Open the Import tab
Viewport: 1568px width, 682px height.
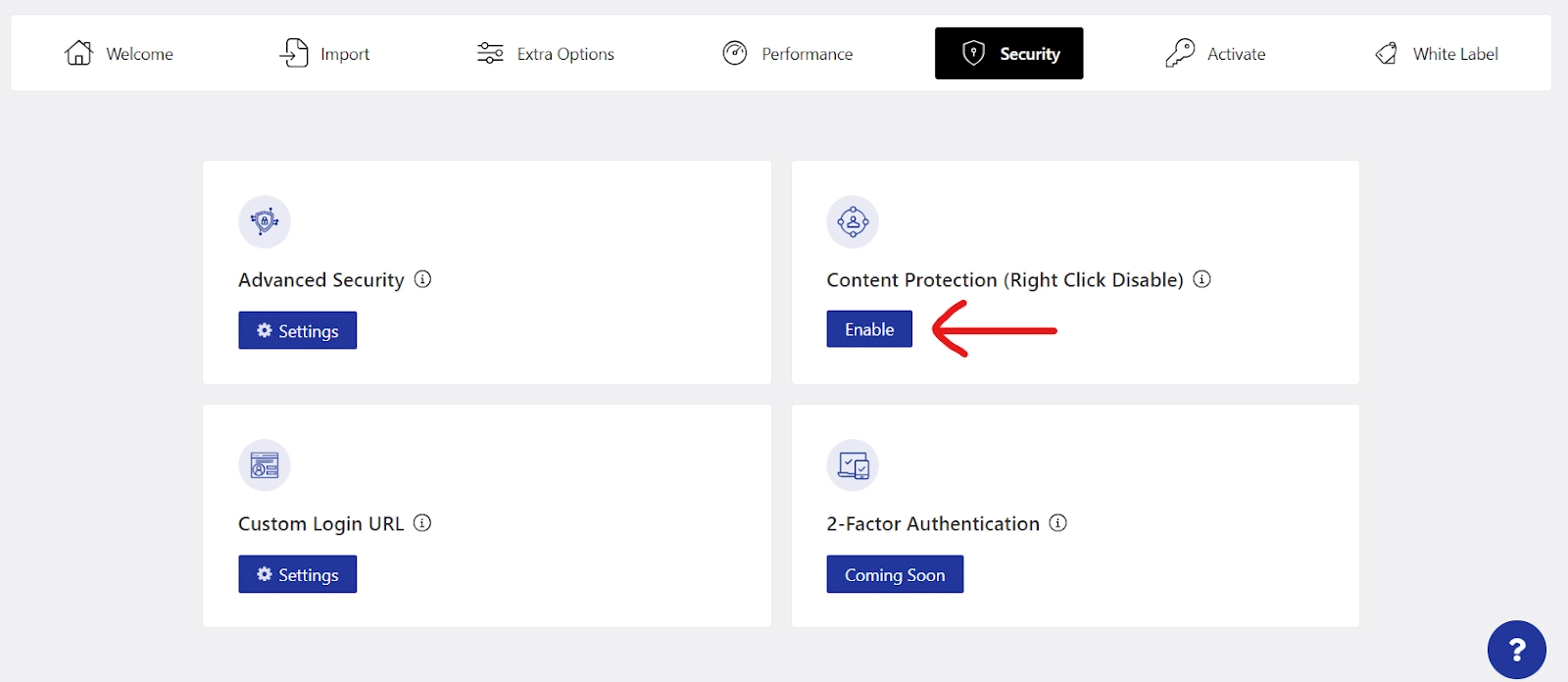tap(325, 54)
